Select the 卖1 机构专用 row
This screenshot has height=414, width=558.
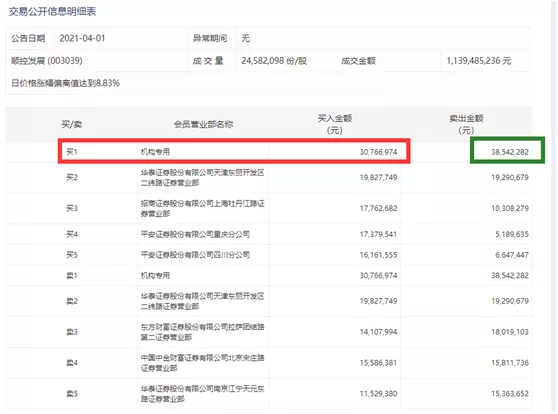tap(269, 276)
